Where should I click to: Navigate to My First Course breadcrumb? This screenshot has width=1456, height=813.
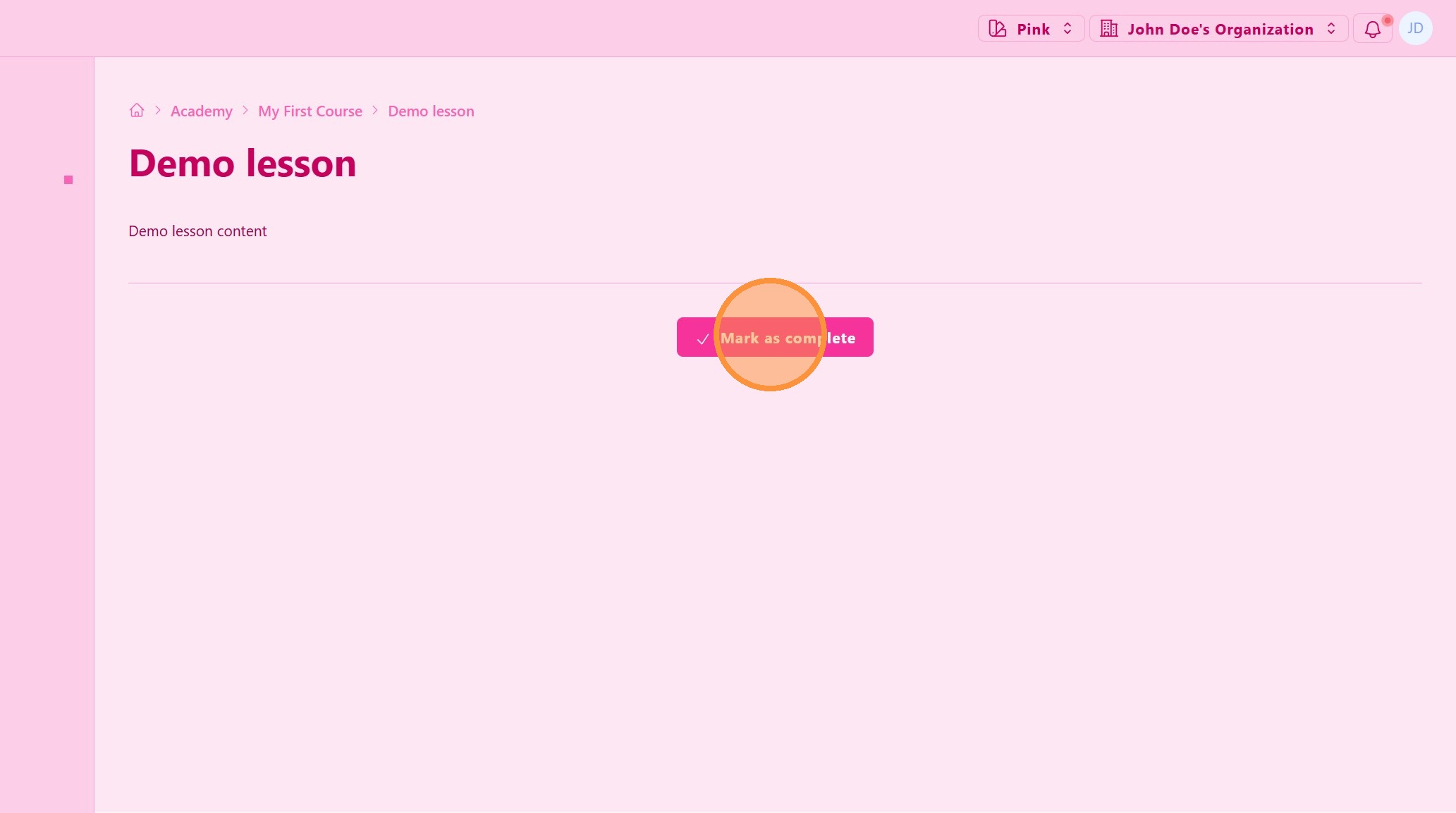310,111
